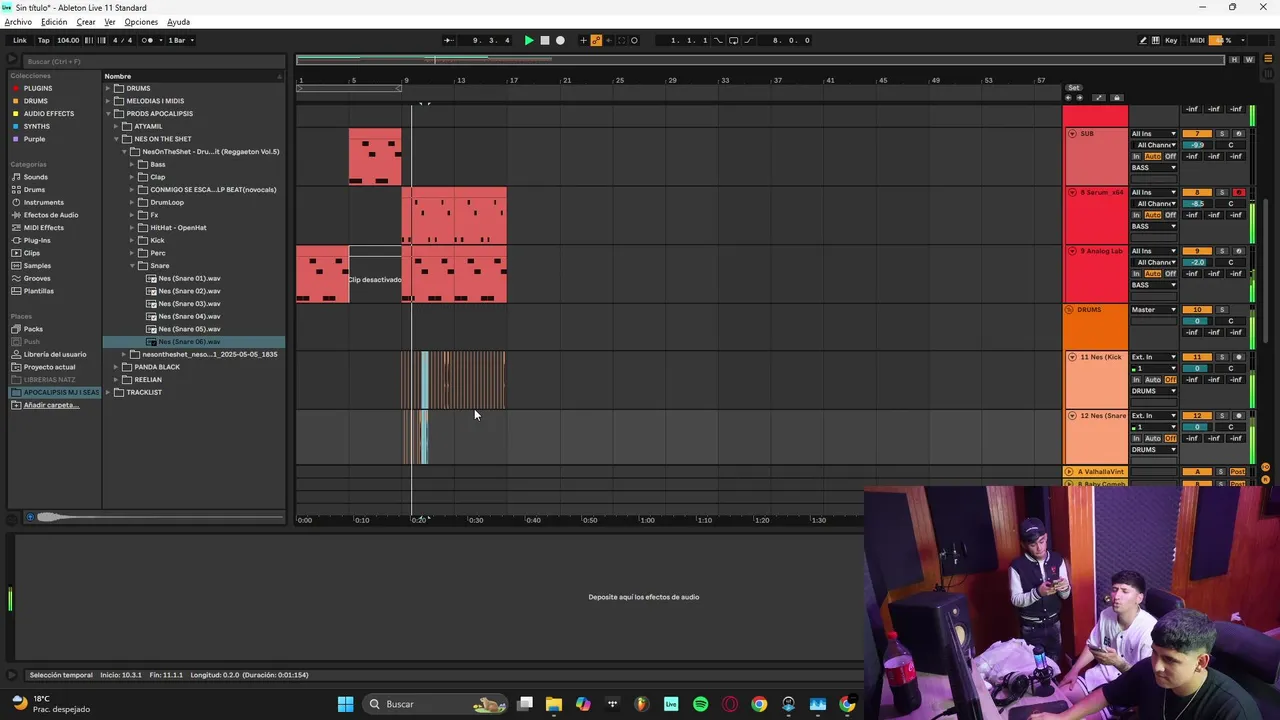Open Librería del usuario place

point(55,354)
